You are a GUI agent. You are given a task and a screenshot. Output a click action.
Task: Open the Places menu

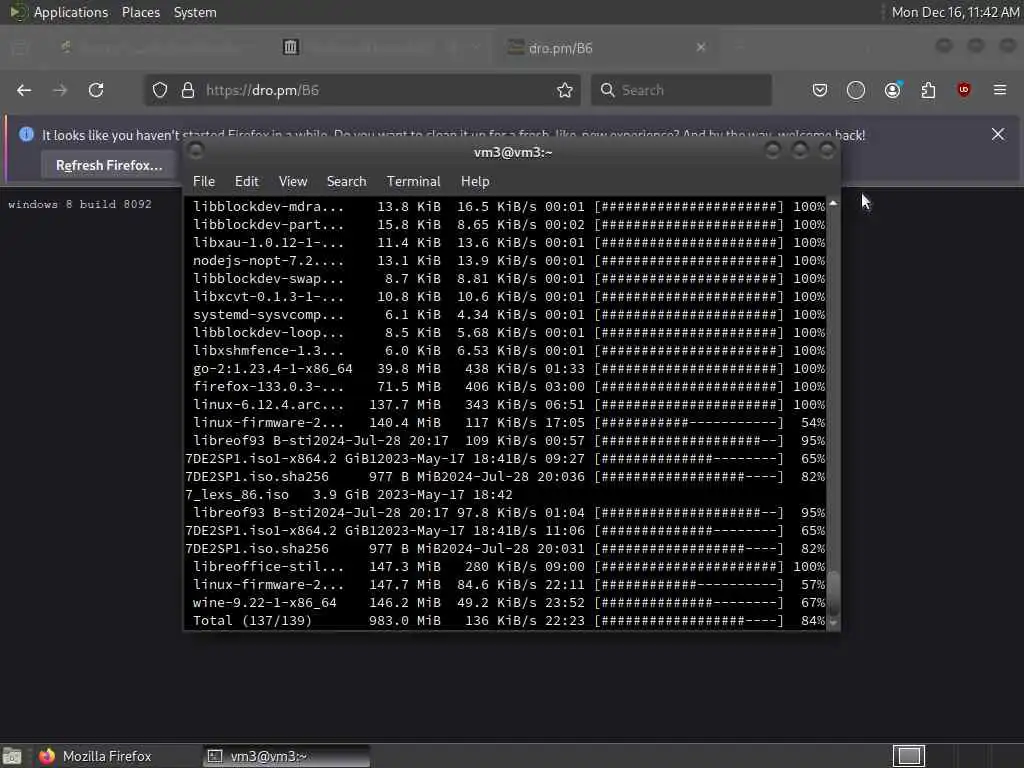tap(140, 12)
